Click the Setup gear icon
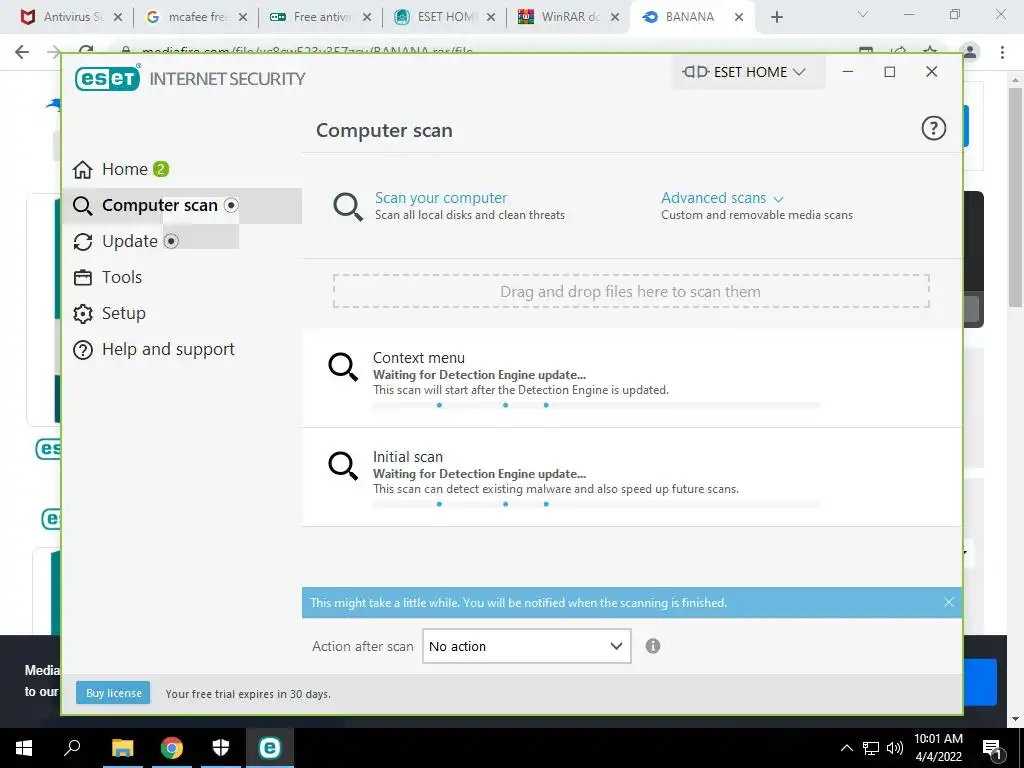Screen dimensions: 1024x768 (x=83, y=313)
